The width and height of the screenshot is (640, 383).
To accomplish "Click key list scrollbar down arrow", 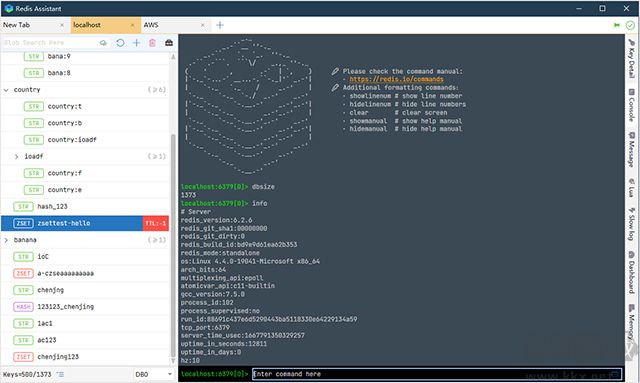I will coord(173,361).
